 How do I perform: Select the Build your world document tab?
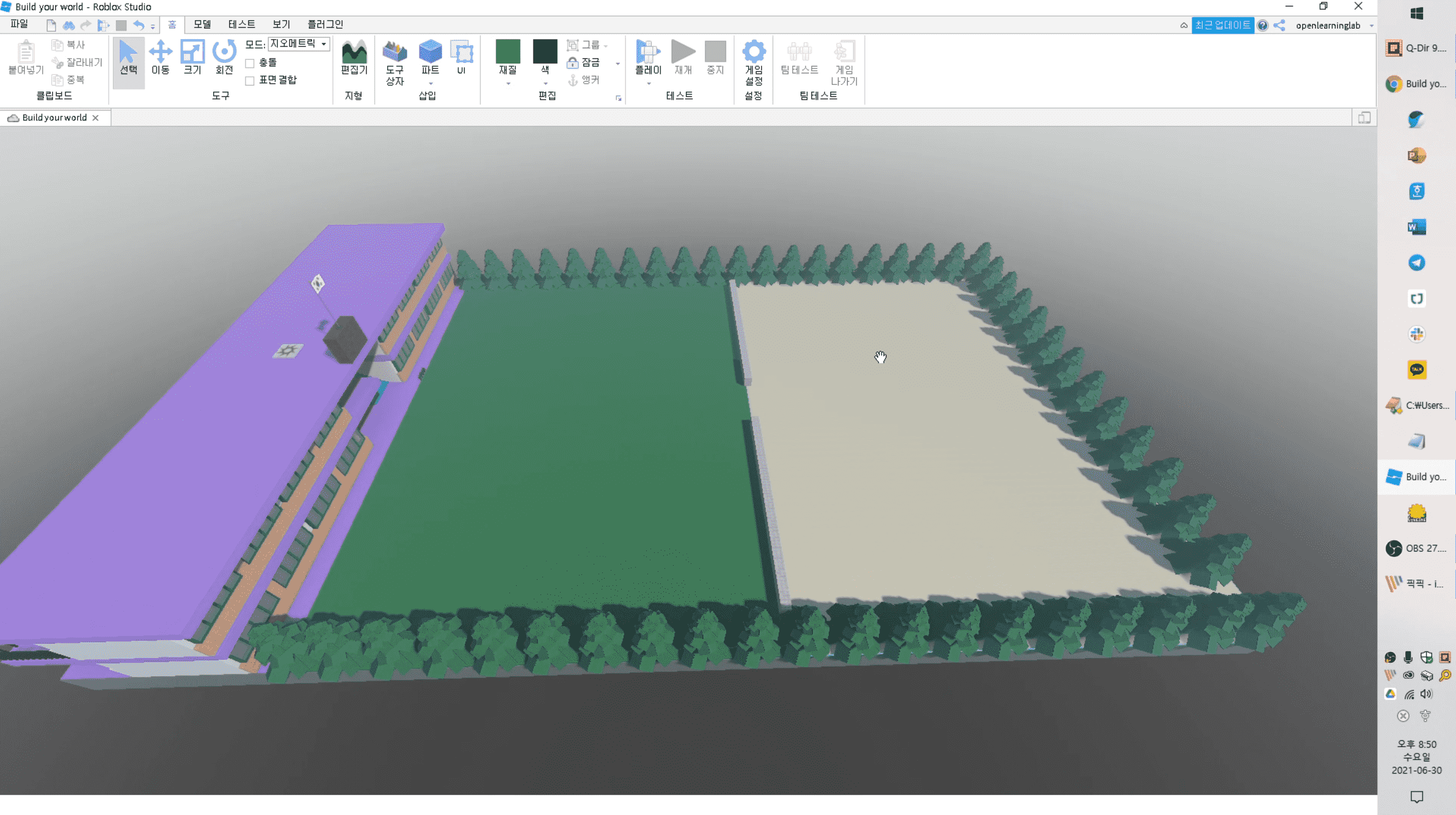click(x=54, y=118)
